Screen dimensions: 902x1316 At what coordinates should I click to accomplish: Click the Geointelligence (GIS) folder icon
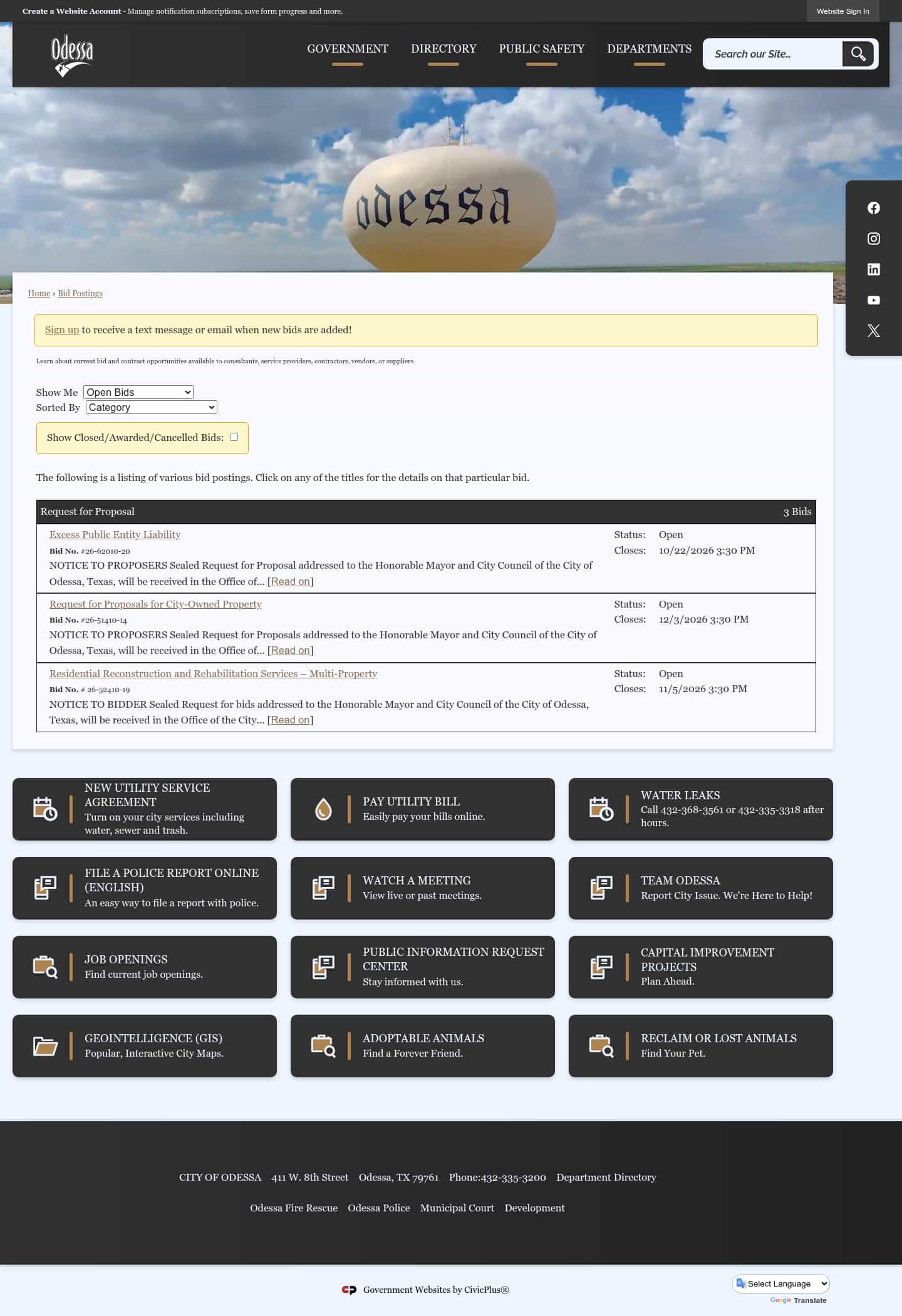coord(45,1045)
